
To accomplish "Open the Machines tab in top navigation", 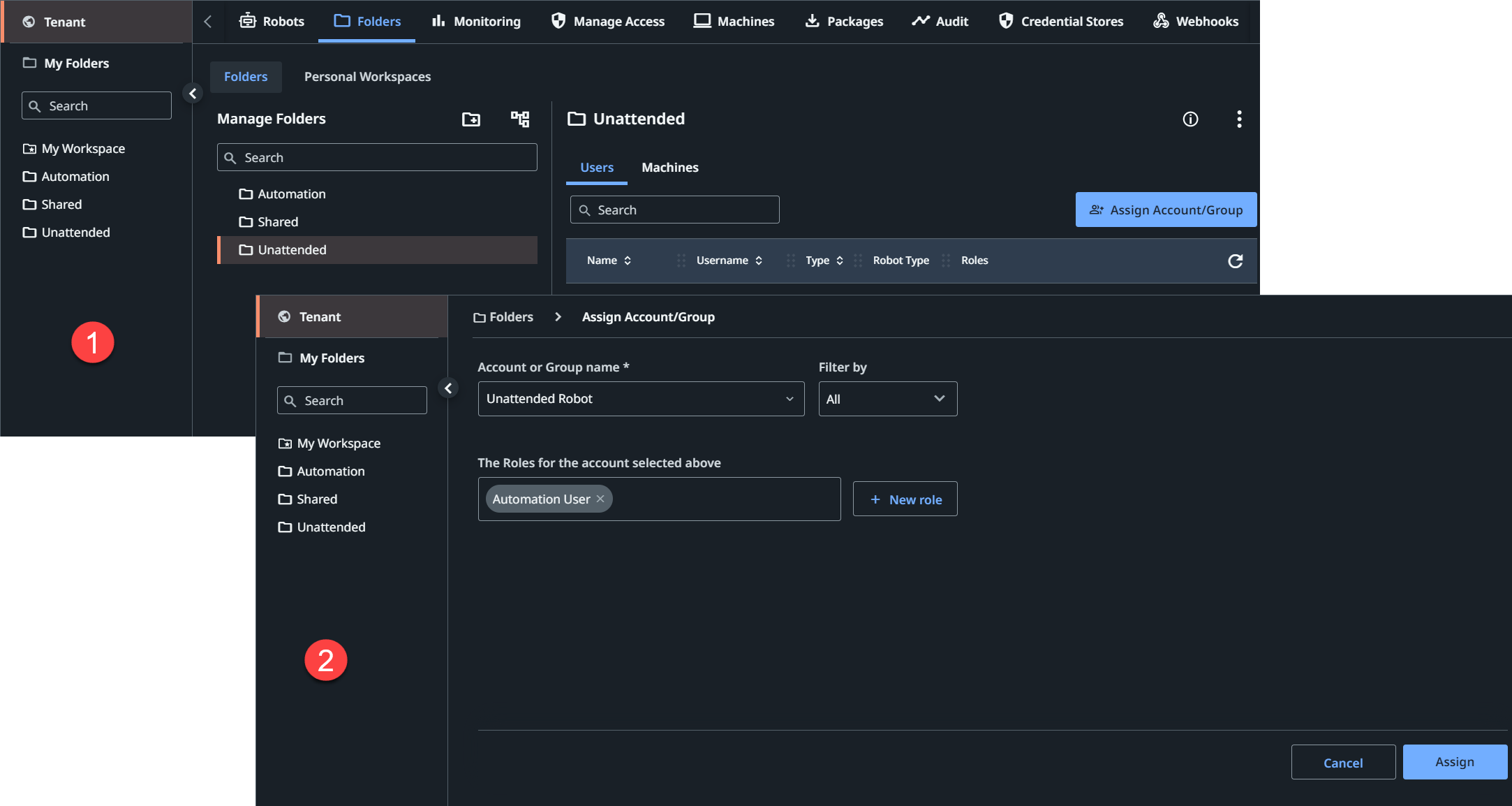I will (734, 21).
